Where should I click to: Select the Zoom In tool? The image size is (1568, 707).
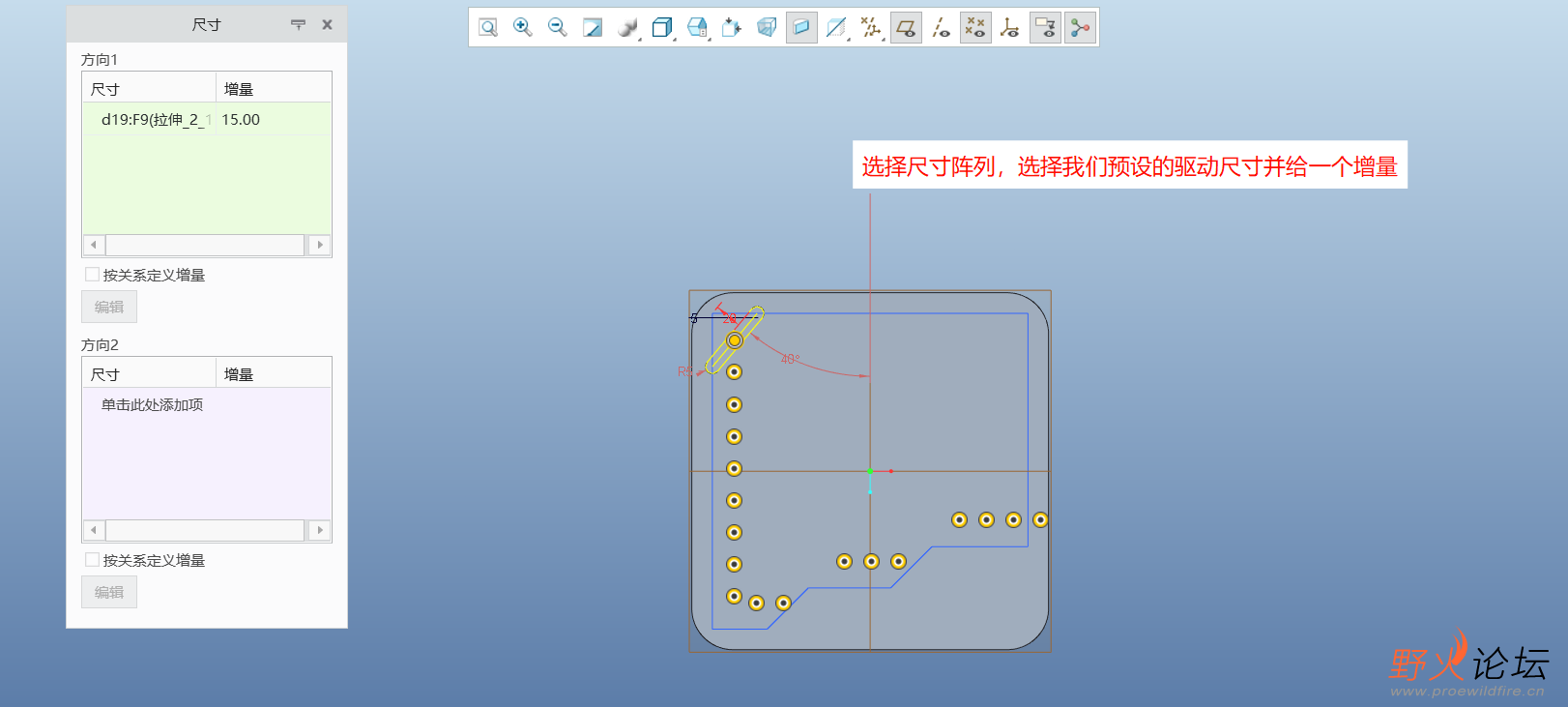click(x=523, y=28)
